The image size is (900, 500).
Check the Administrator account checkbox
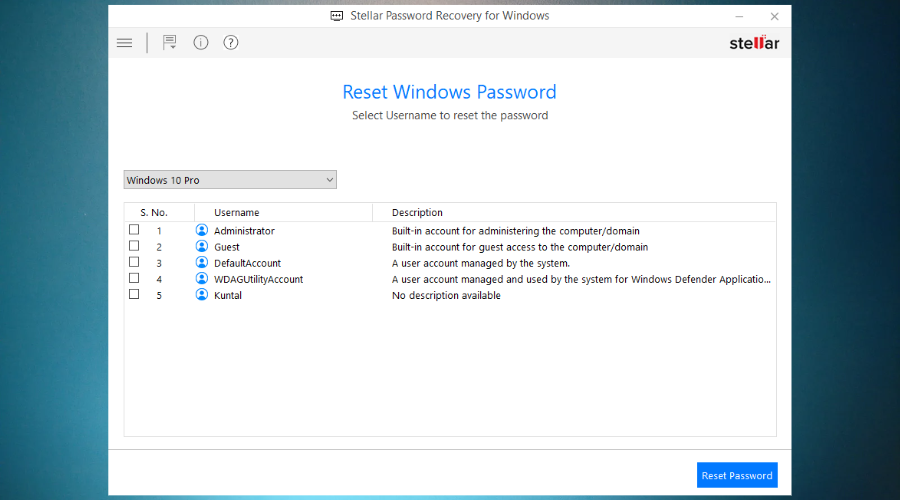click(x=134, y=230)
